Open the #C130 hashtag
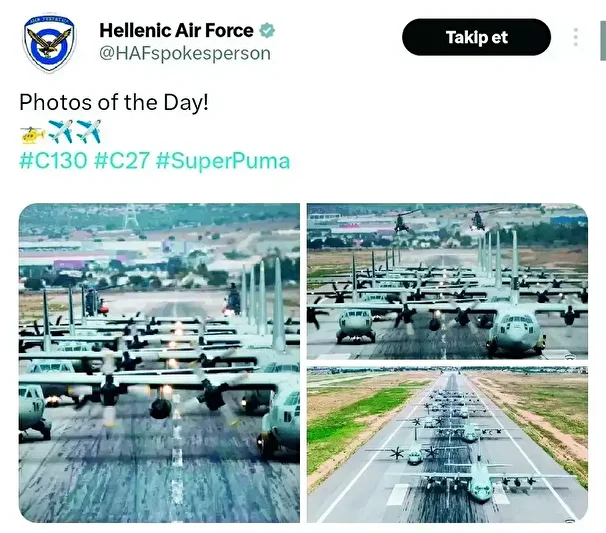Viewport: 606px width, 533px height. coord(53,160)
